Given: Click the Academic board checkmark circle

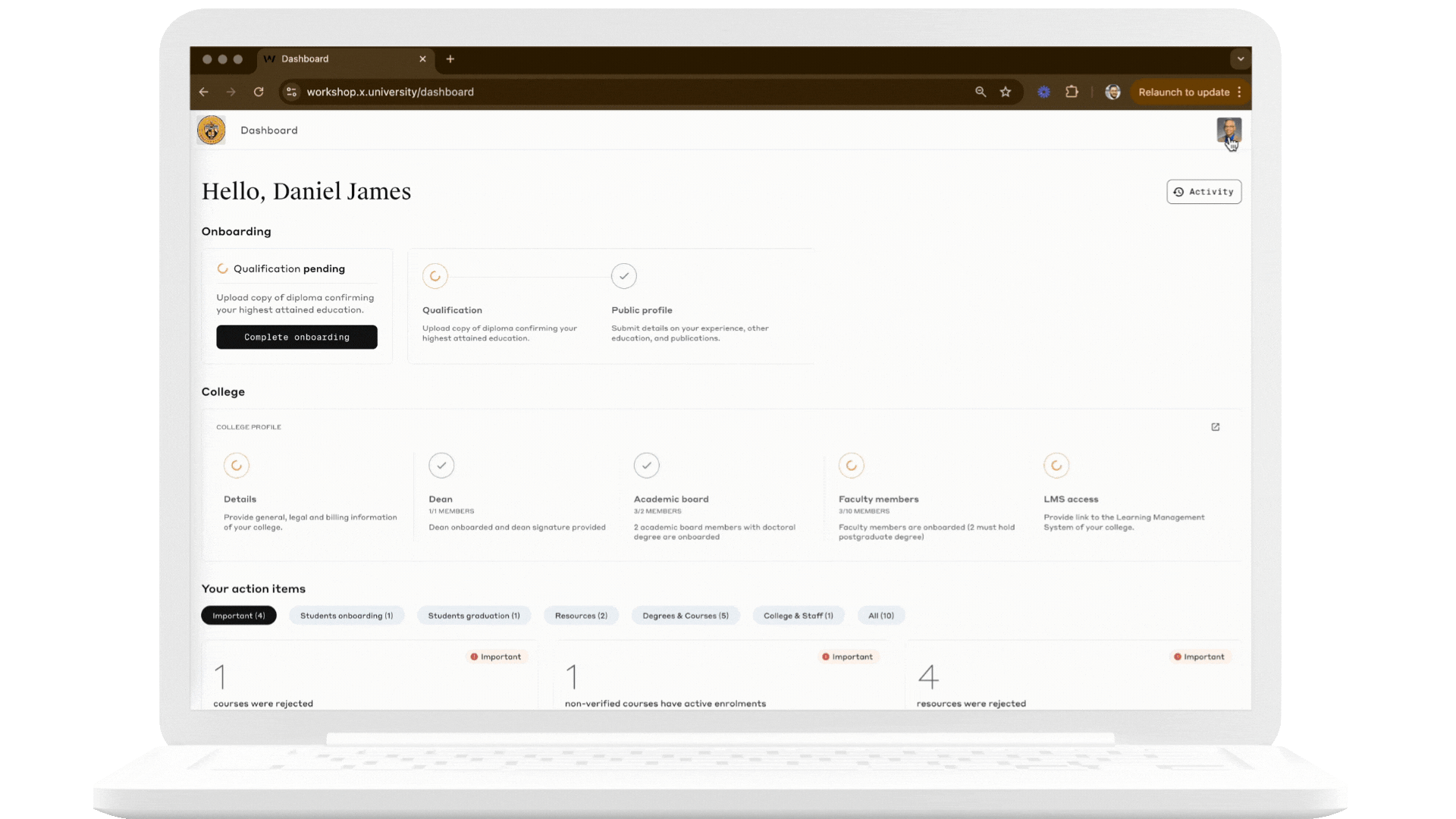Looking at the screenshot, I should pyautogui.click(x=646, y=465).
